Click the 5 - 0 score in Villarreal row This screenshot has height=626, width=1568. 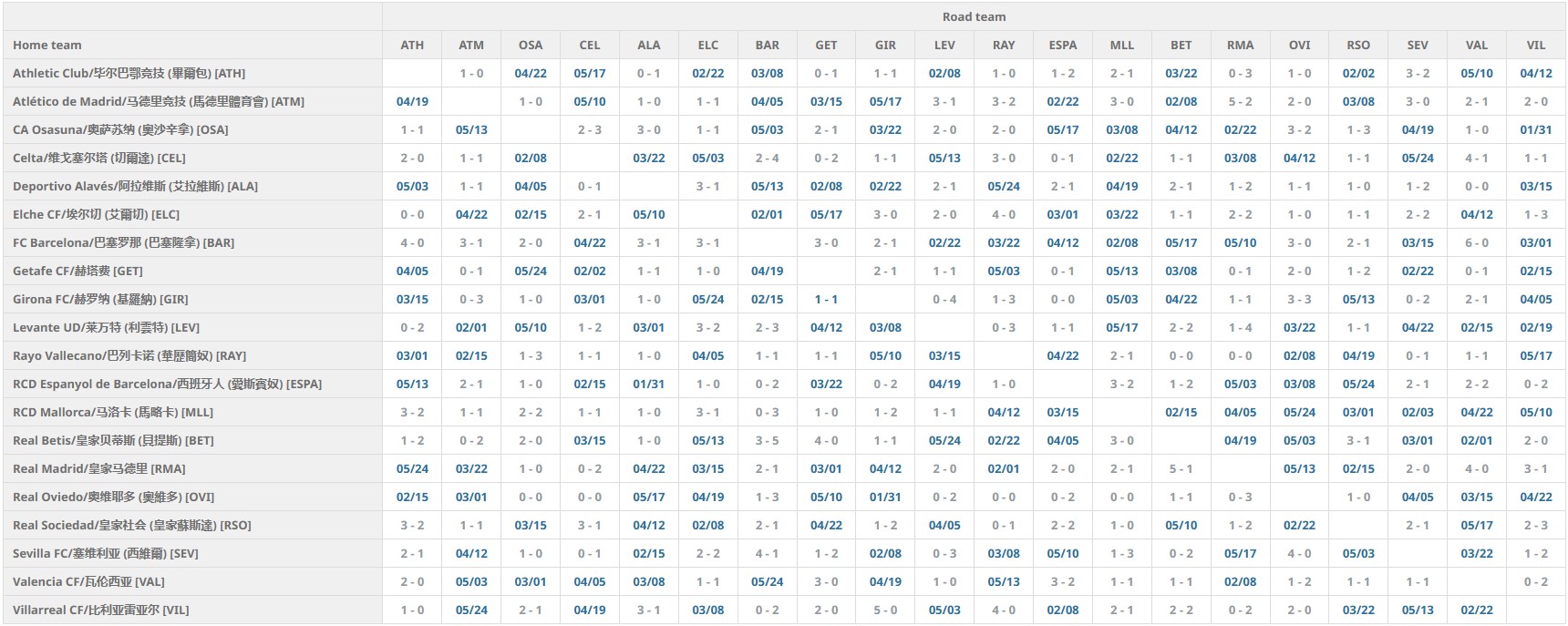885,611
